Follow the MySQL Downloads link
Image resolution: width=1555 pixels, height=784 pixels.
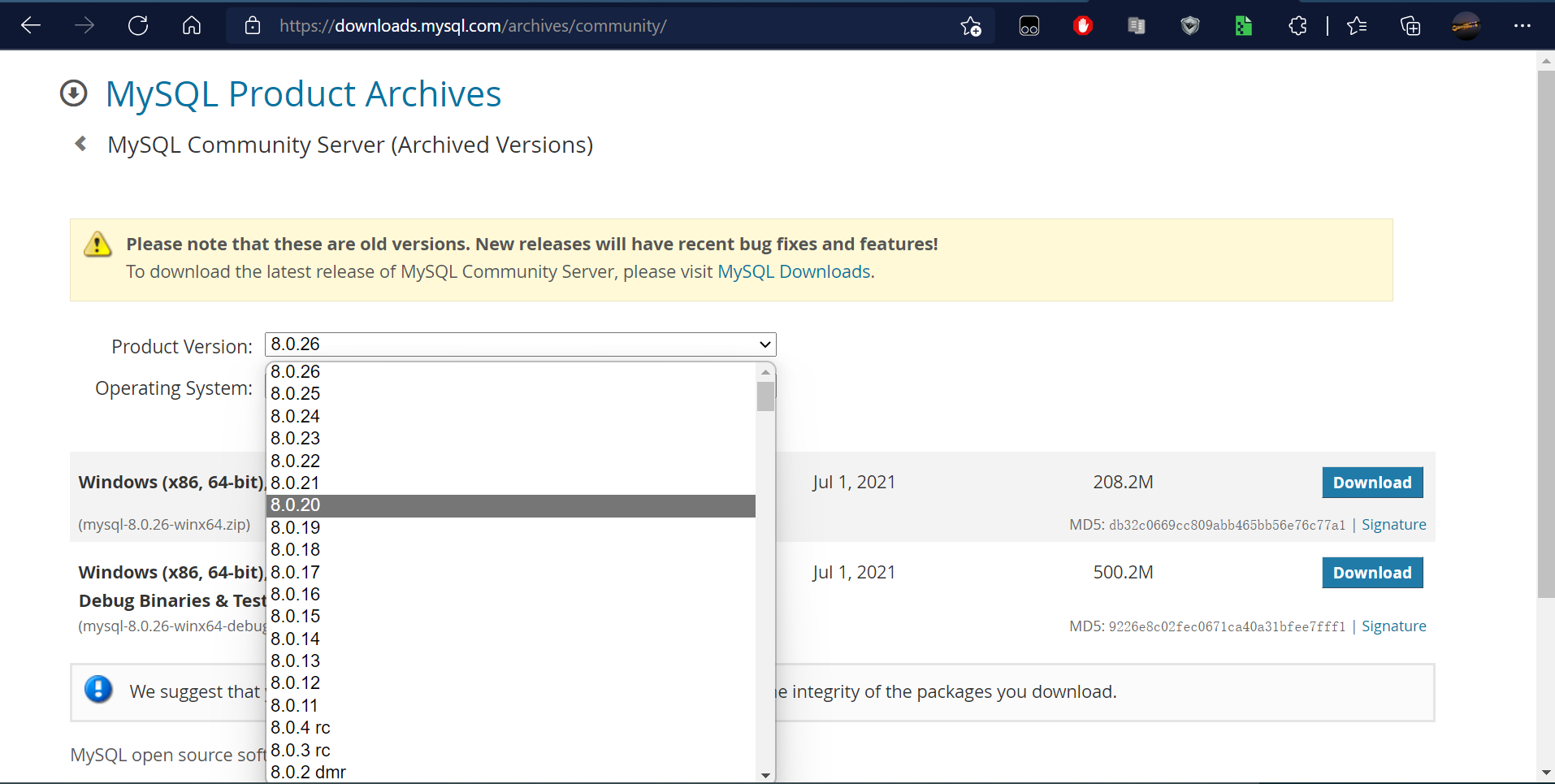click(794, 271)
